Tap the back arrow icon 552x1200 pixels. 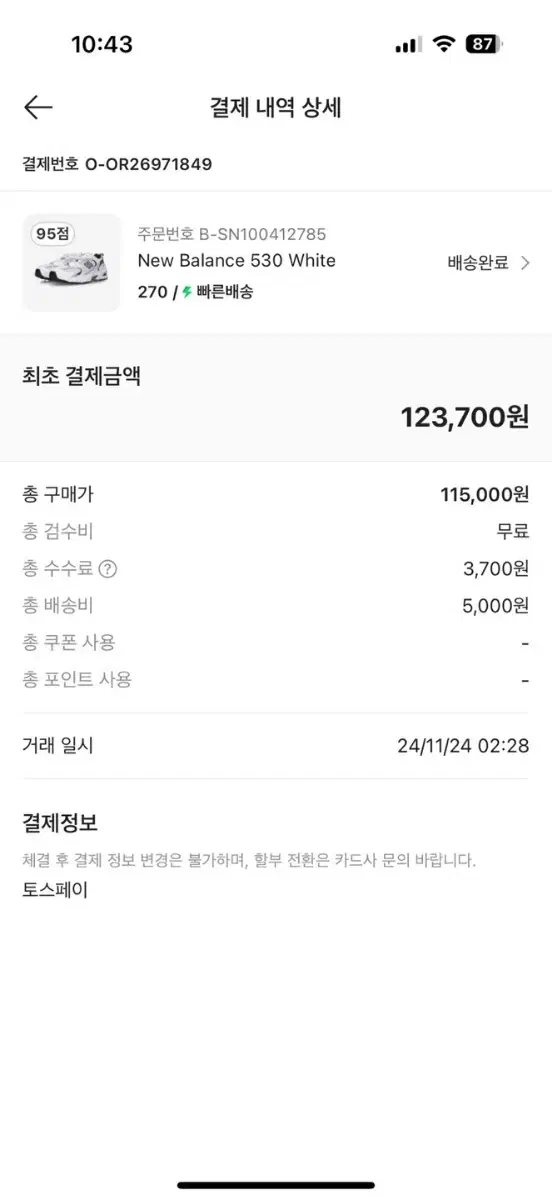coord(38,108)
